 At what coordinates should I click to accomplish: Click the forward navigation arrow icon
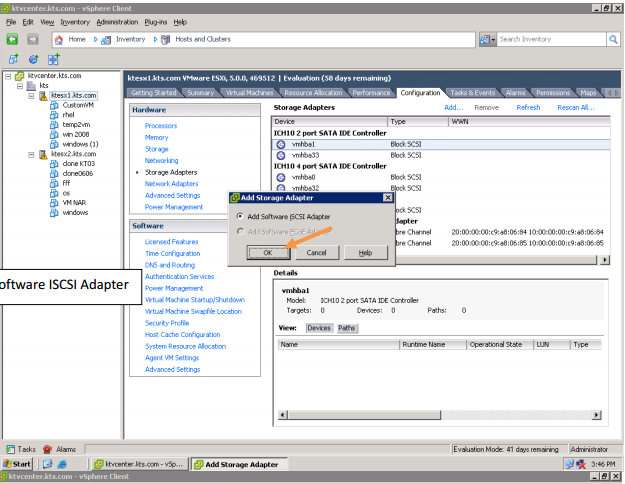(x=33, y=39)
